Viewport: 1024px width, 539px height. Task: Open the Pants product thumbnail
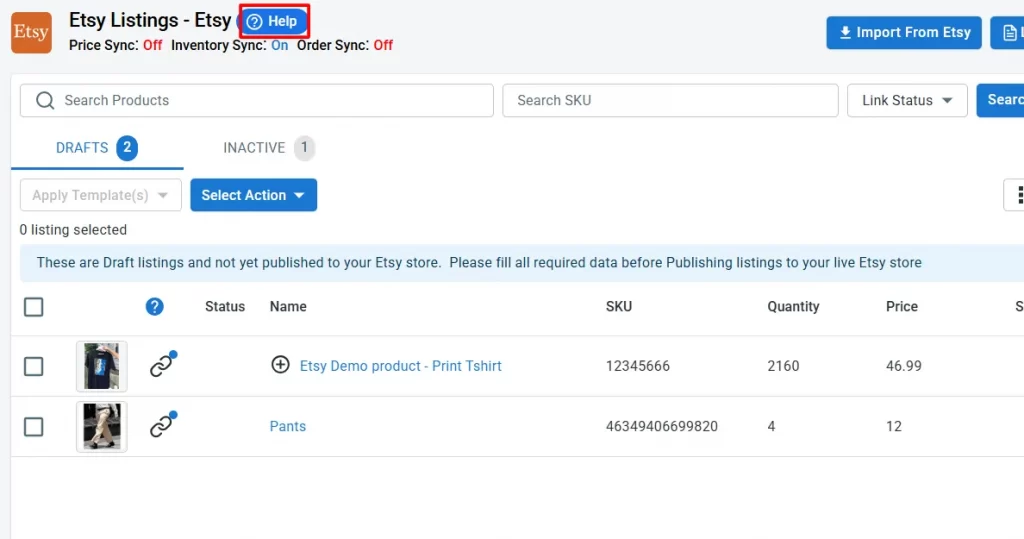(x=102, y=427)
